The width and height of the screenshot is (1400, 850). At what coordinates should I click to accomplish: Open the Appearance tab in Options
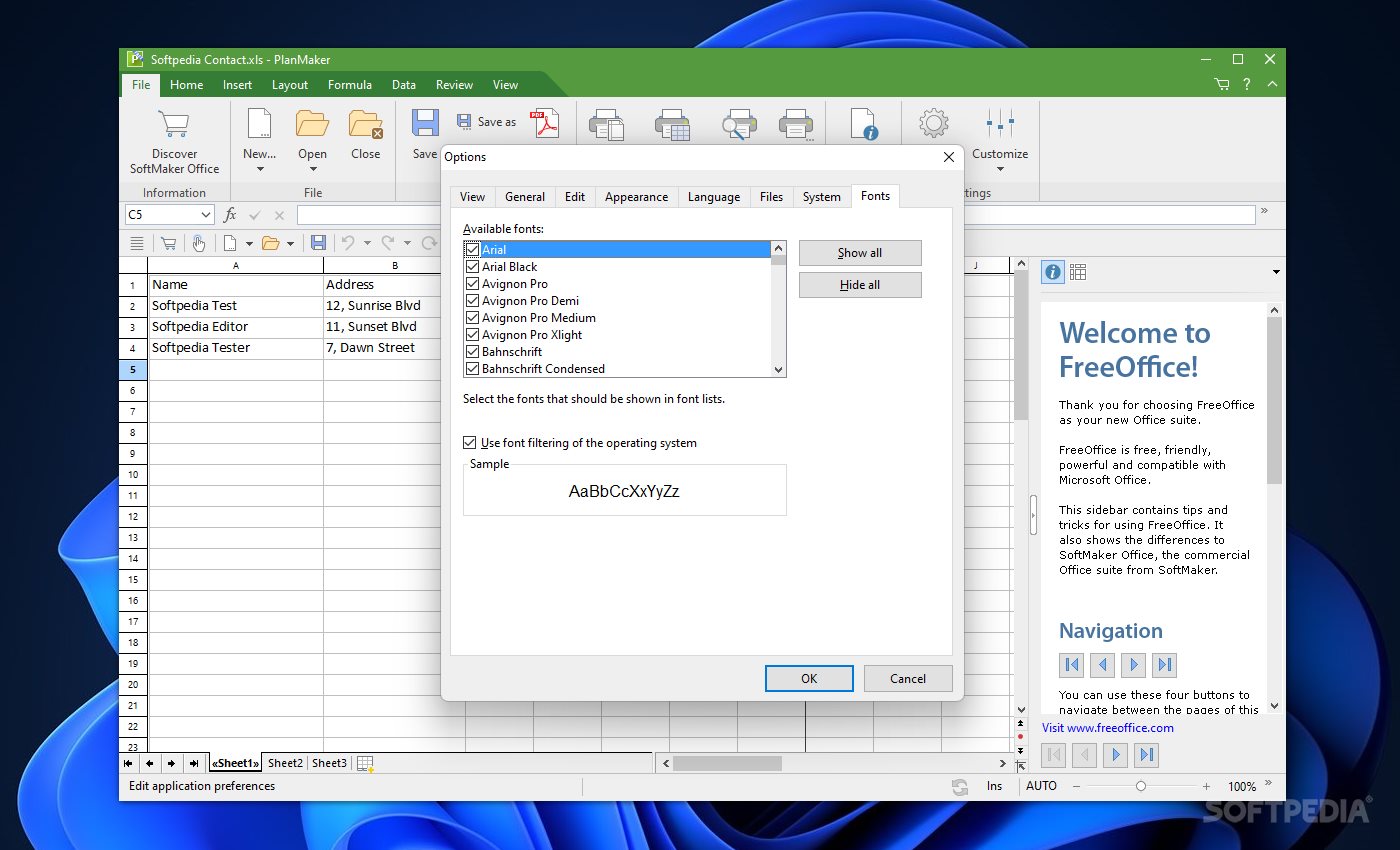point(636,197)
